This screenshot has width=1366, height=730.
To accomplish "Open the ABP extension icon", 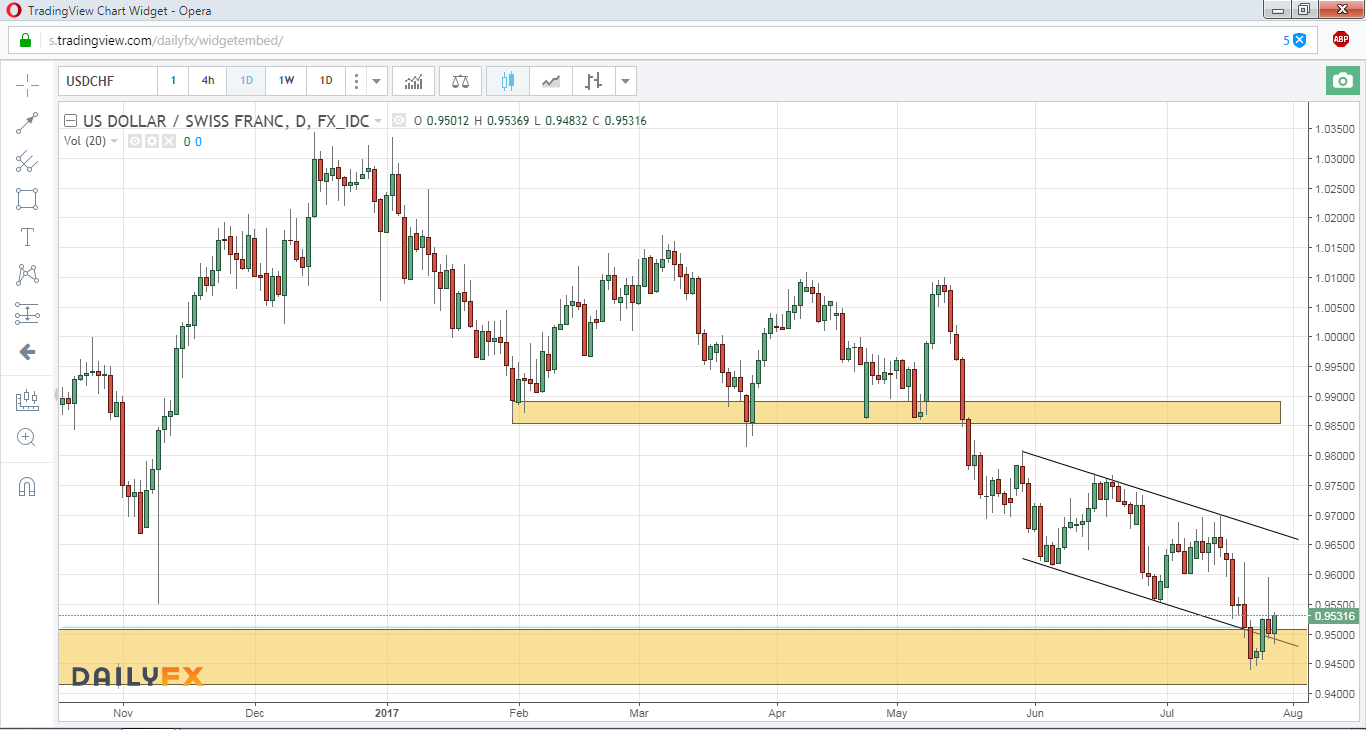I will (1340, 40).
